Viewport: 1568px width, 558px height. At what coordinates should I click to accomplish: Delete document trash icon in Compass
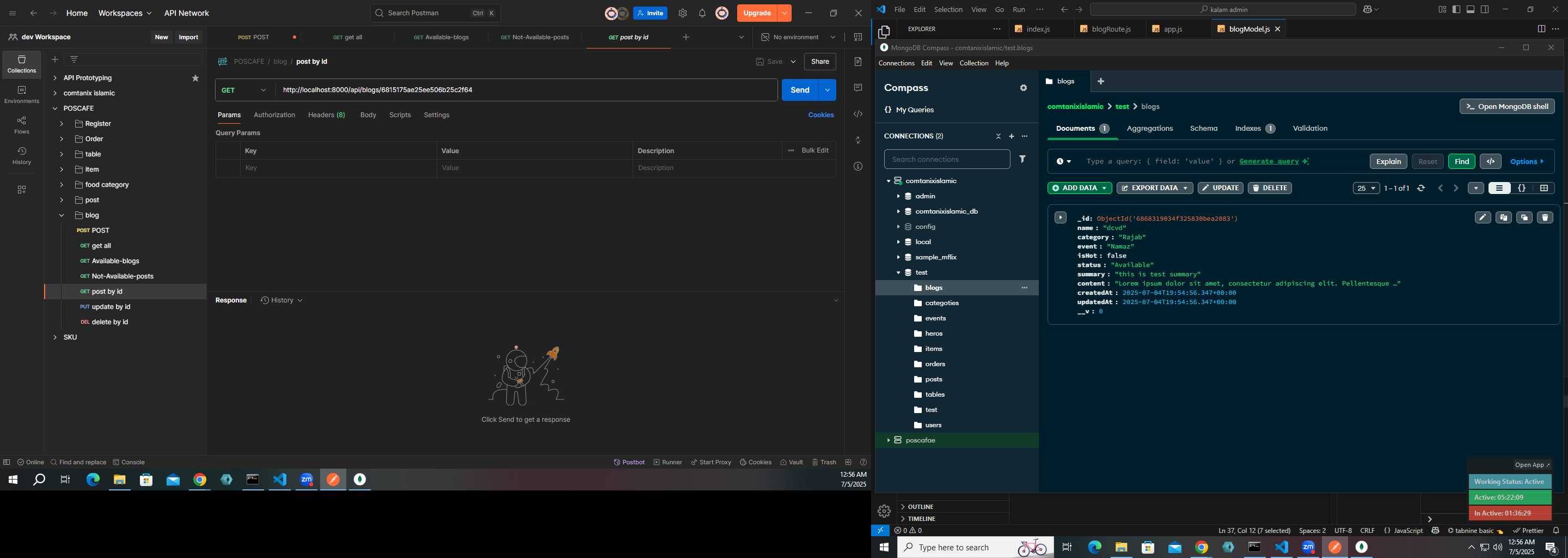1544,217
